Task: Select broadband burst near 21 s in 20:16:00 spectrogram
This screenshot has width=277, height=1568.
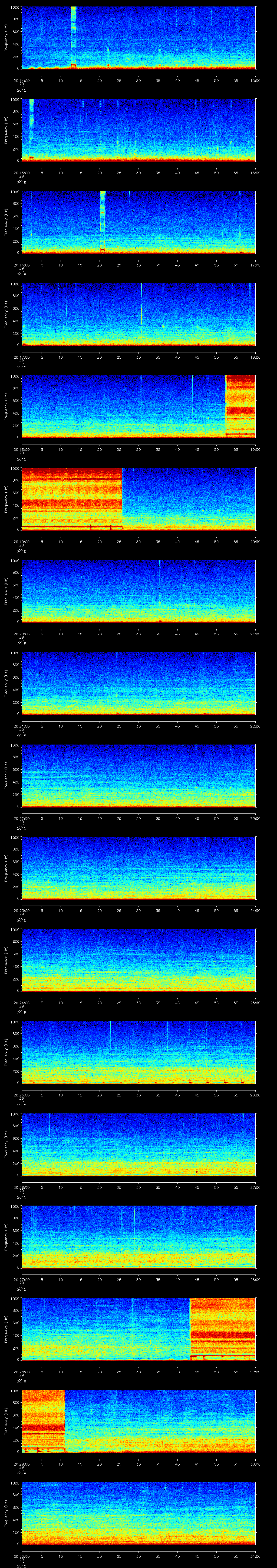Action: pos(103,222)
